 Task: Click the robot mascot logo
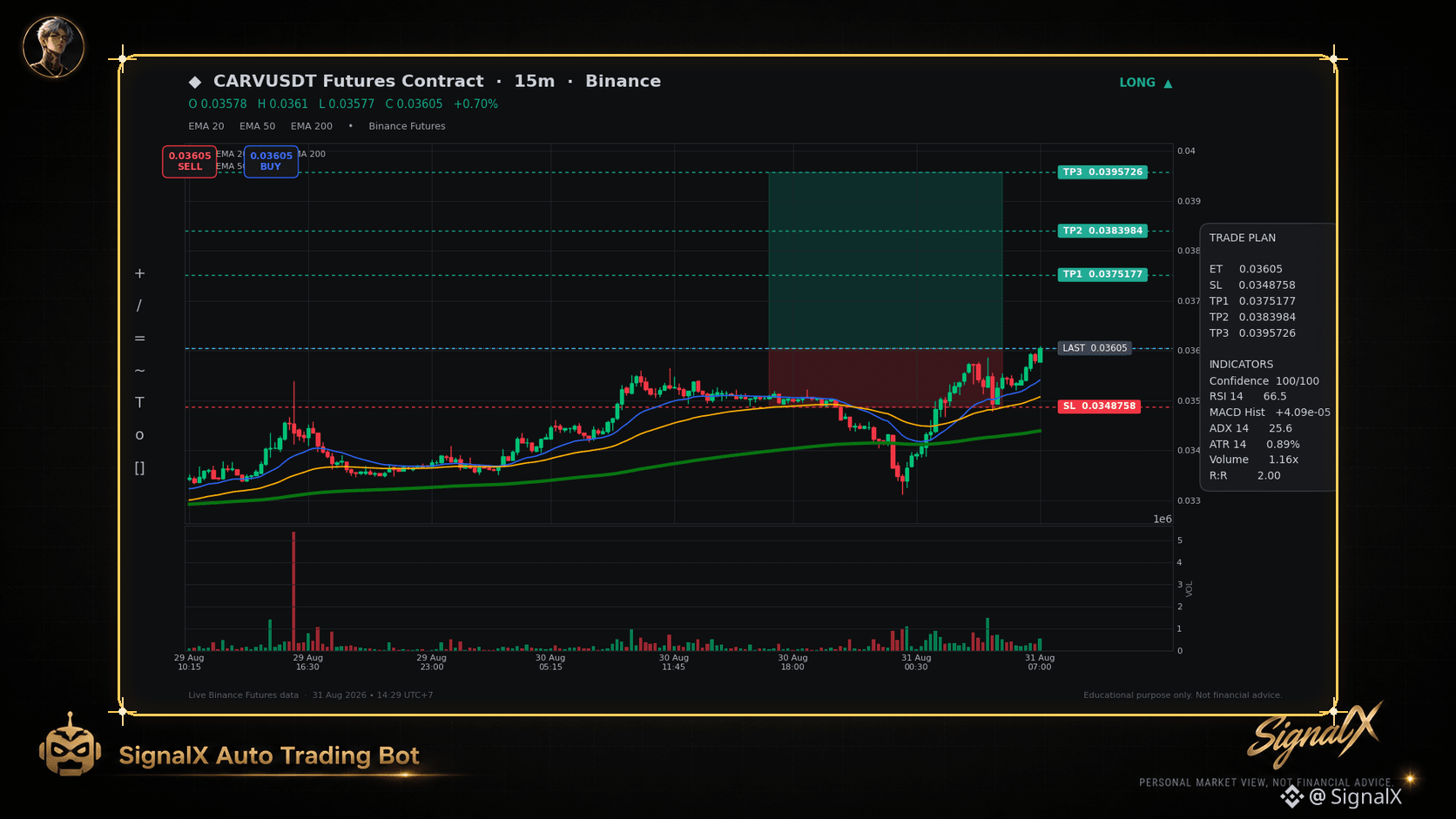70,745
